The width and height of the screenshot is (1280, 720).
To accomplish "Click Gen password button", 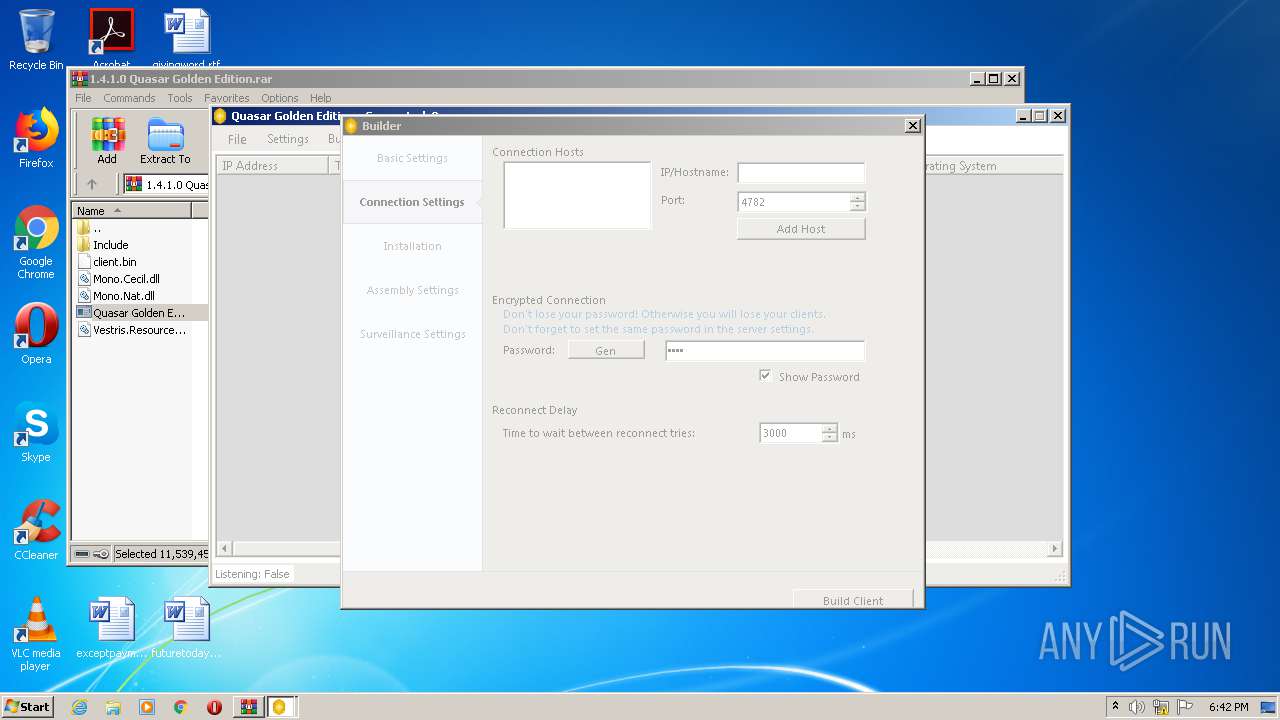I will 606,351.
